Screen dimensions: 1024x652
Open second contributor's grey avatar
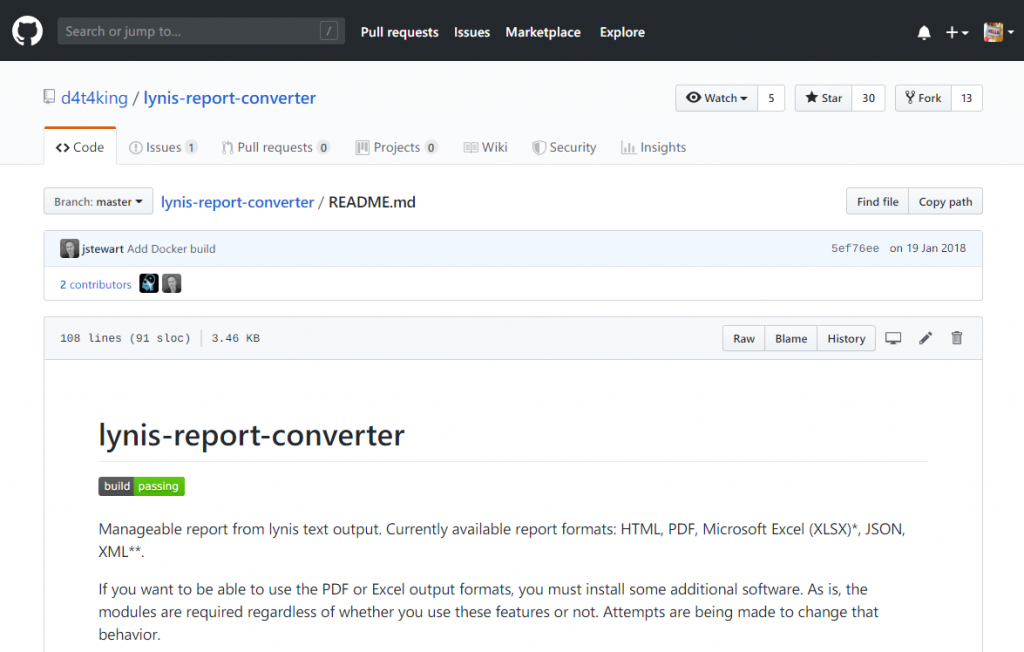coord(172,283)
